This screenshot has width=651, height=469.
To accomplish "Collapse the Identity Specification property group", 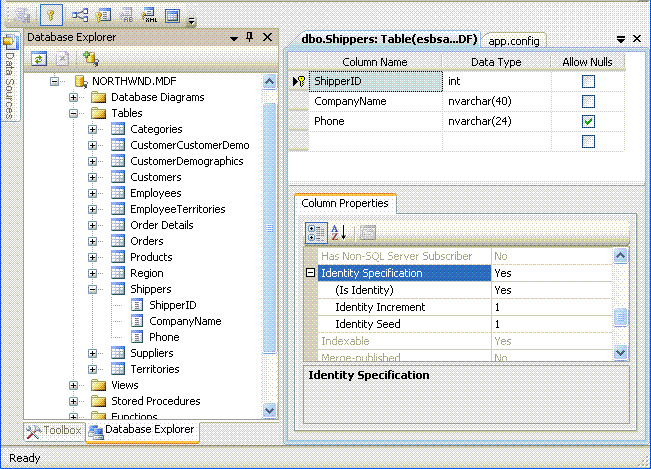I will click(311, 273).
